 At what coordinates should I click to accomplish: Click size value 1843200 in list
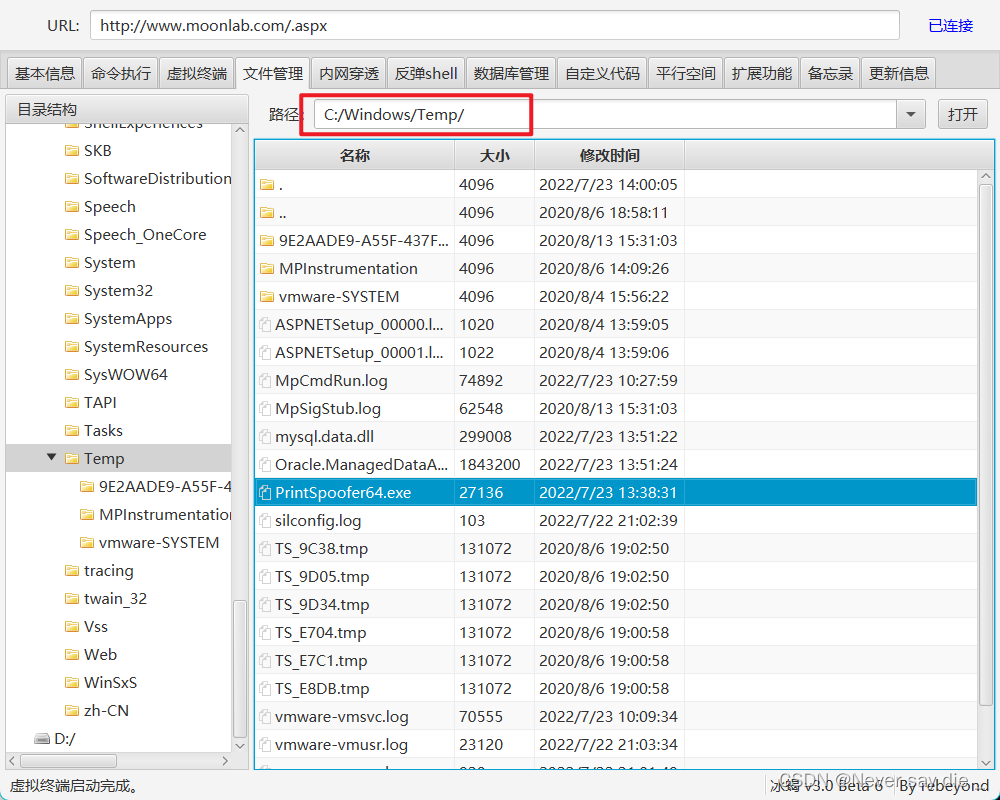pyautogui.click(x=490, y=465)
